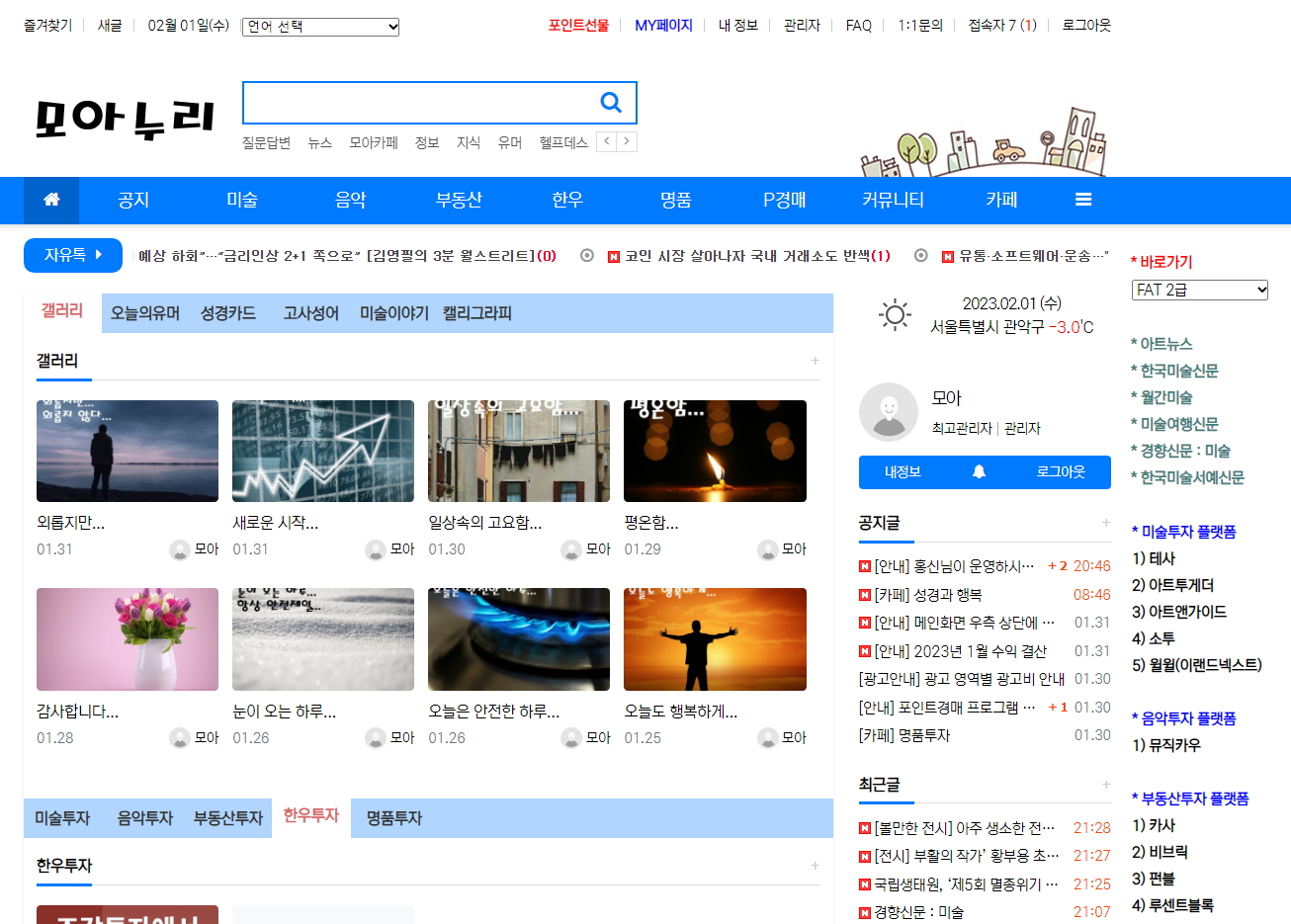1291x924 pixels.
Task: Open the FAT 2급 shortcut dropdown
Action: click(x=1199, y=290)
